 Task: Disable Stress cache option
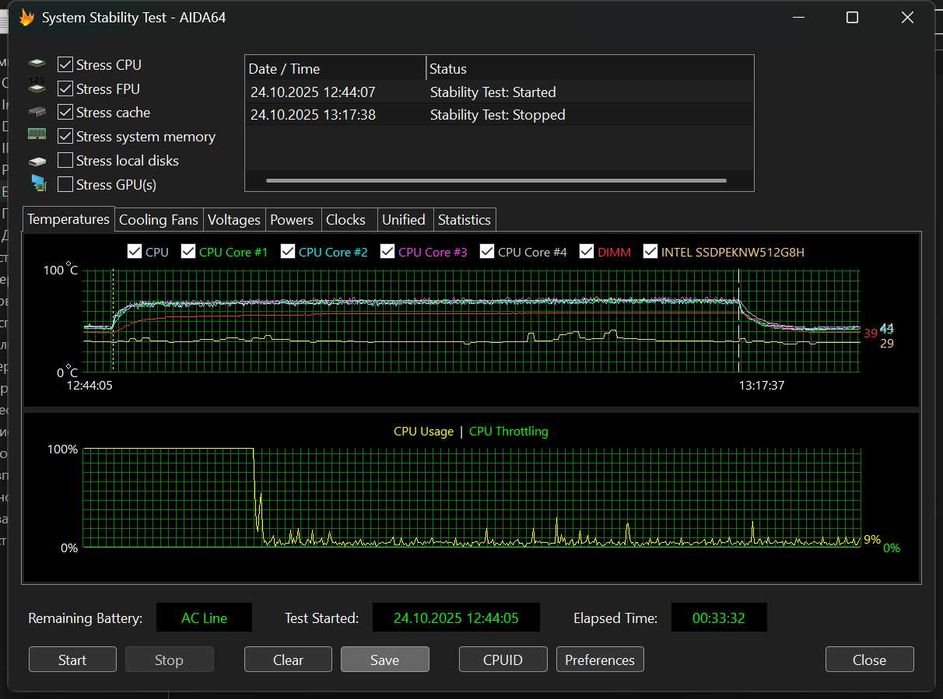tap(65, 112)
